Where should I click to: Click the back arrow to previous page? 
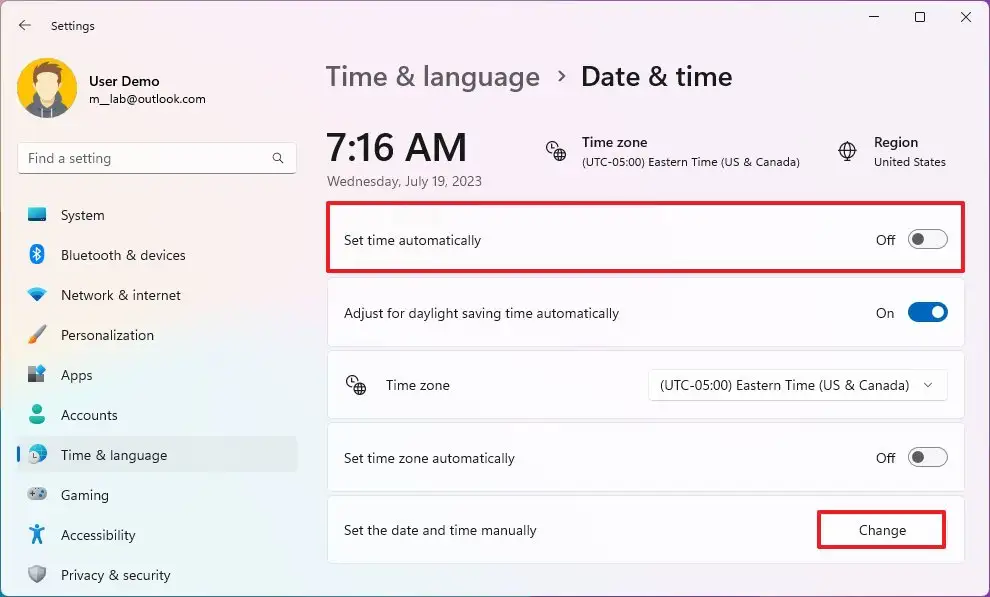24,25
